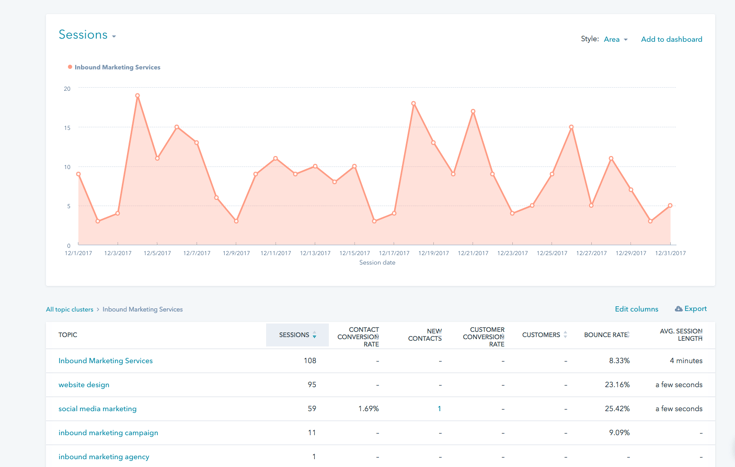Image resolution: width=735 pixels, height=467 pixels.
Task: Click the sort arrow in Sessions column header
Action: 315,336
